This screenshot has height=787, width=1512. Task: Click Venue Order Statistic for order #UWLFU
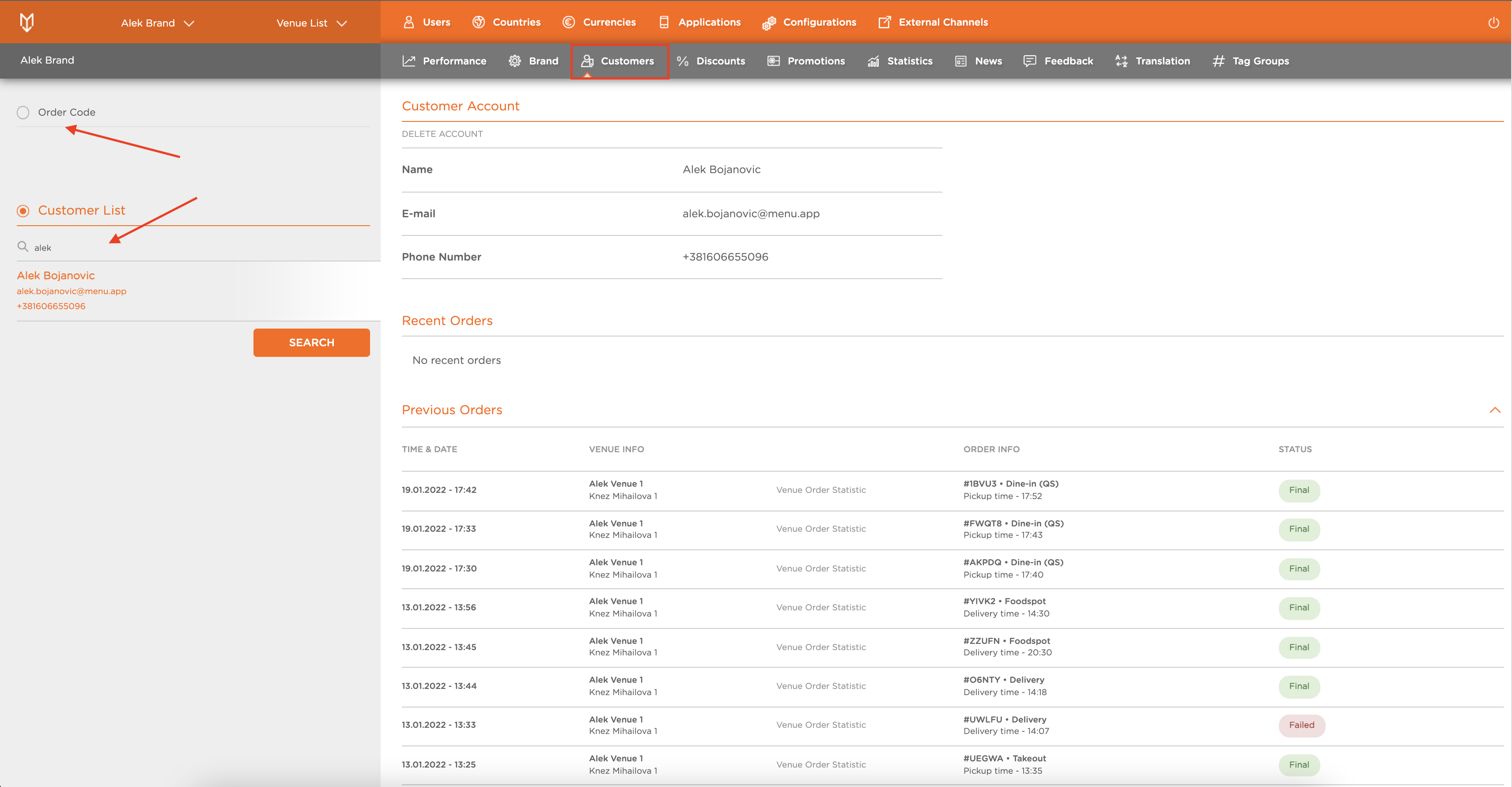pos(820,725)
